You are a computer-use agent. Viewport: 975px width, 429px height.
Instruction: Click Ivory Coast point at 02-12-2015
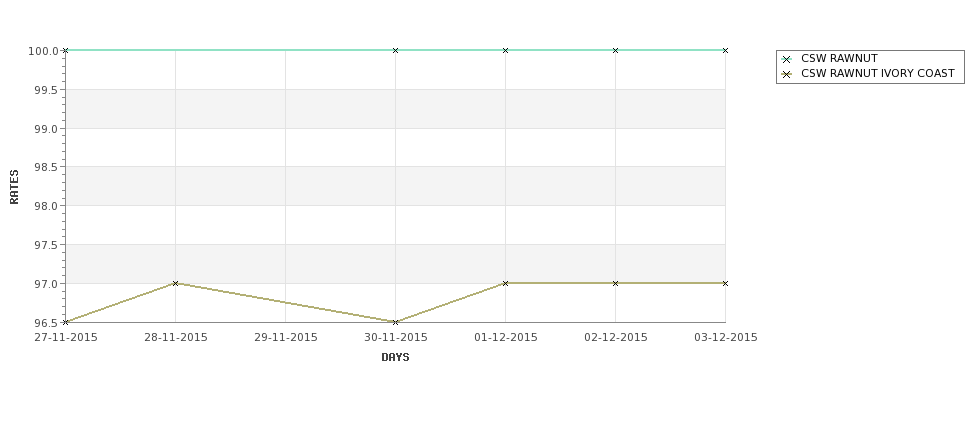[616, 284]
